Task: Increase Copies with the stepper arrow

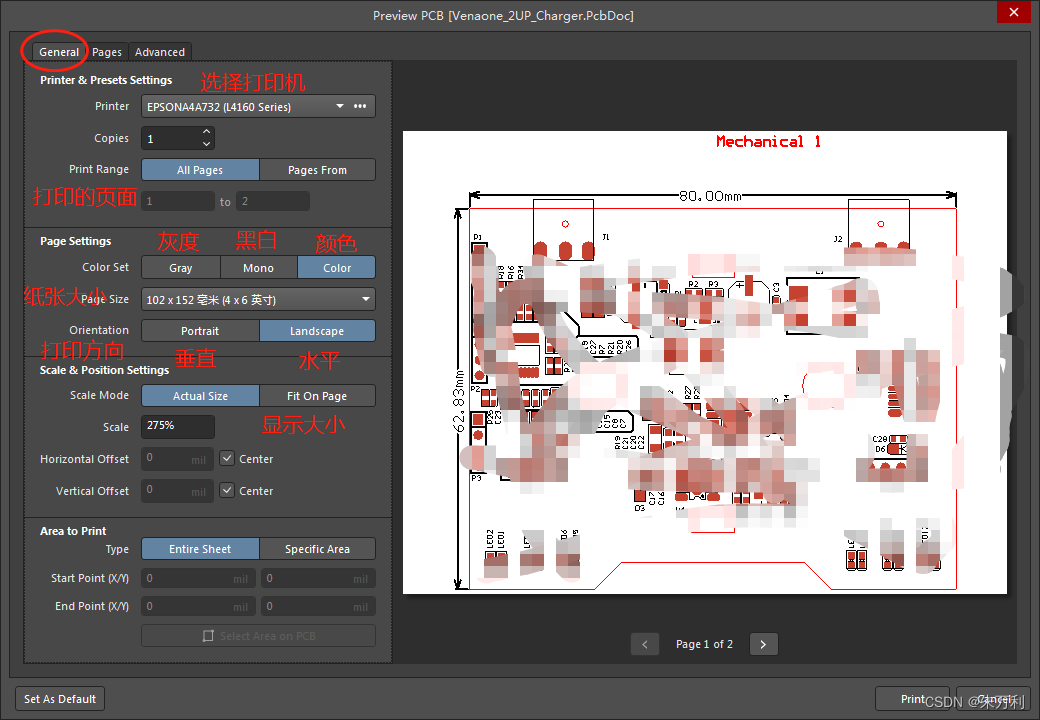Action: tap(206, 132)
